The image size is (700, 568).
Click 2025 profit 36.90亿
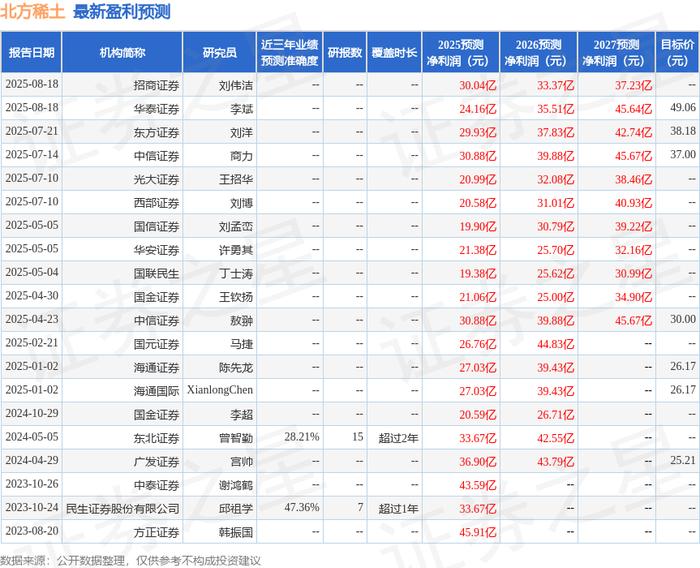click(x=478, y=462)
